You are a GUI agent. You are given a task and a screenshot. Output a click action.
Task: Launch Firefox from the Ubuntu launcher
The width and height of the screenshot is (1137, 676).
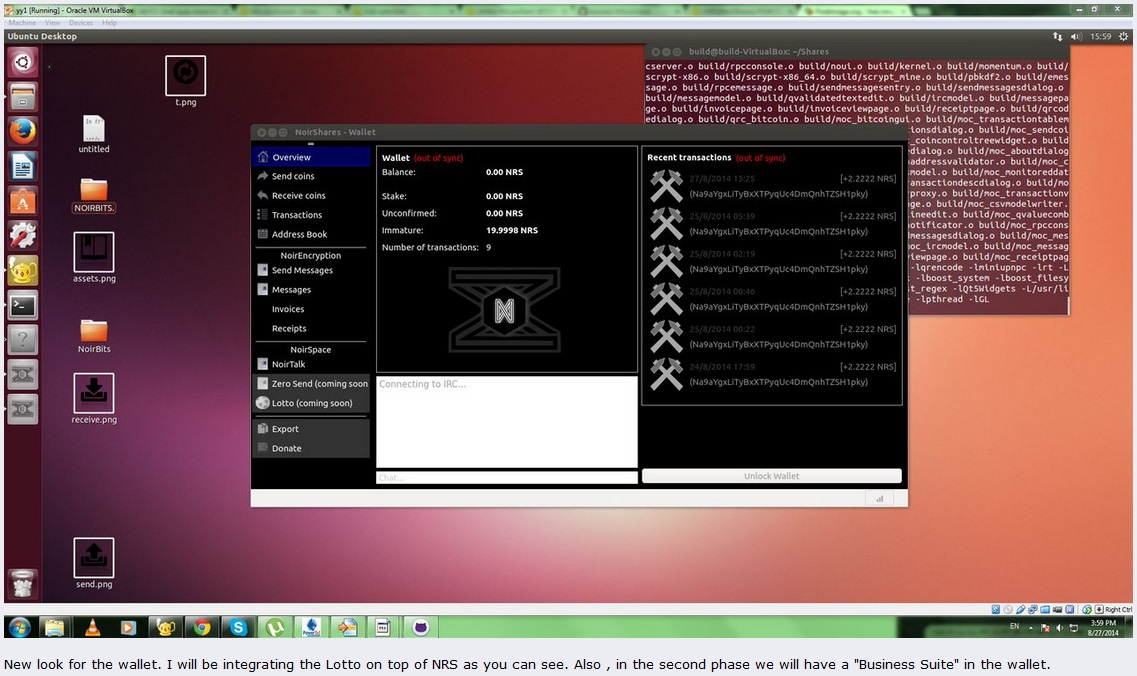pos(22,131)
